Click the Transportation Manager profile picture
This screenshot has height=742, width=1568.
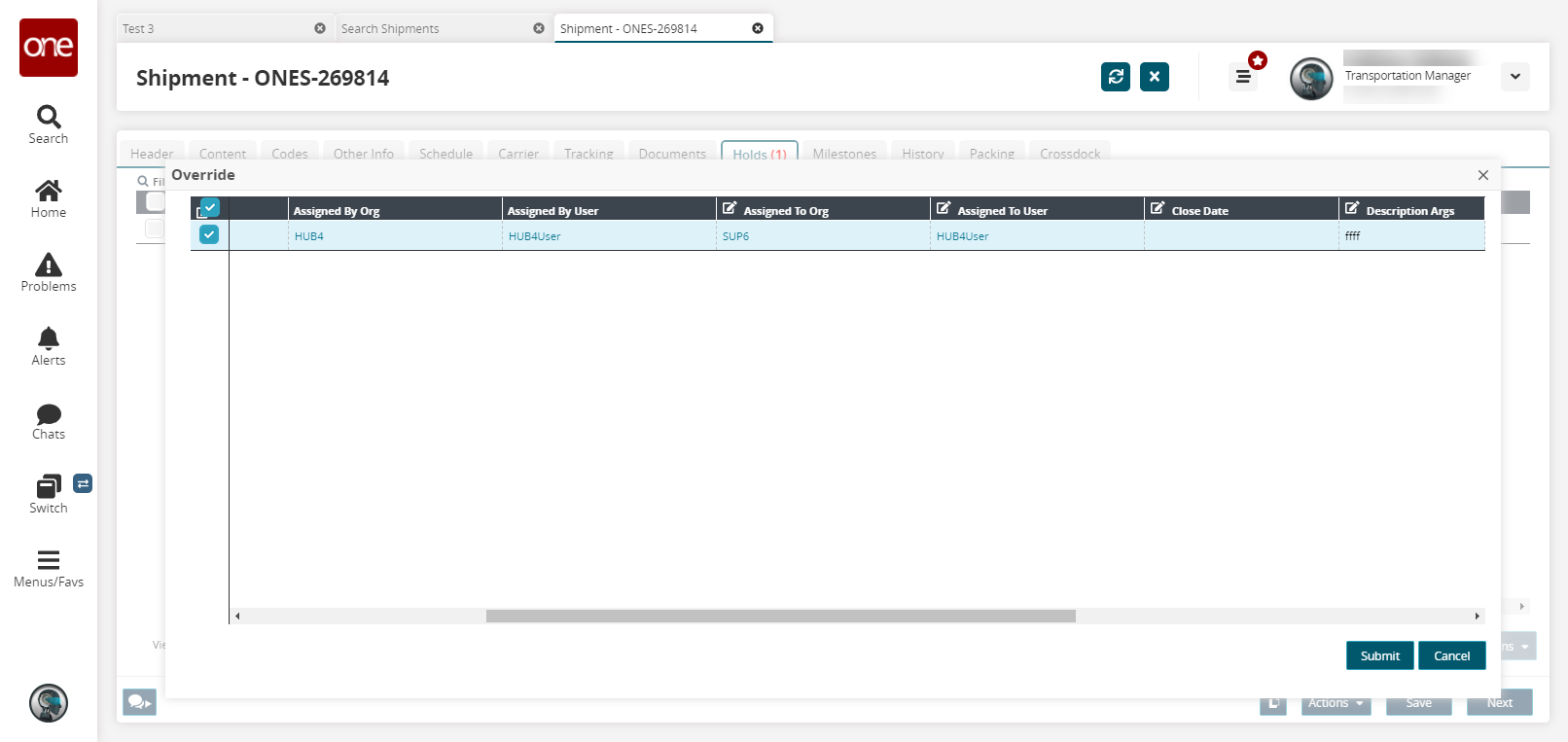[x=1311, y=79]
